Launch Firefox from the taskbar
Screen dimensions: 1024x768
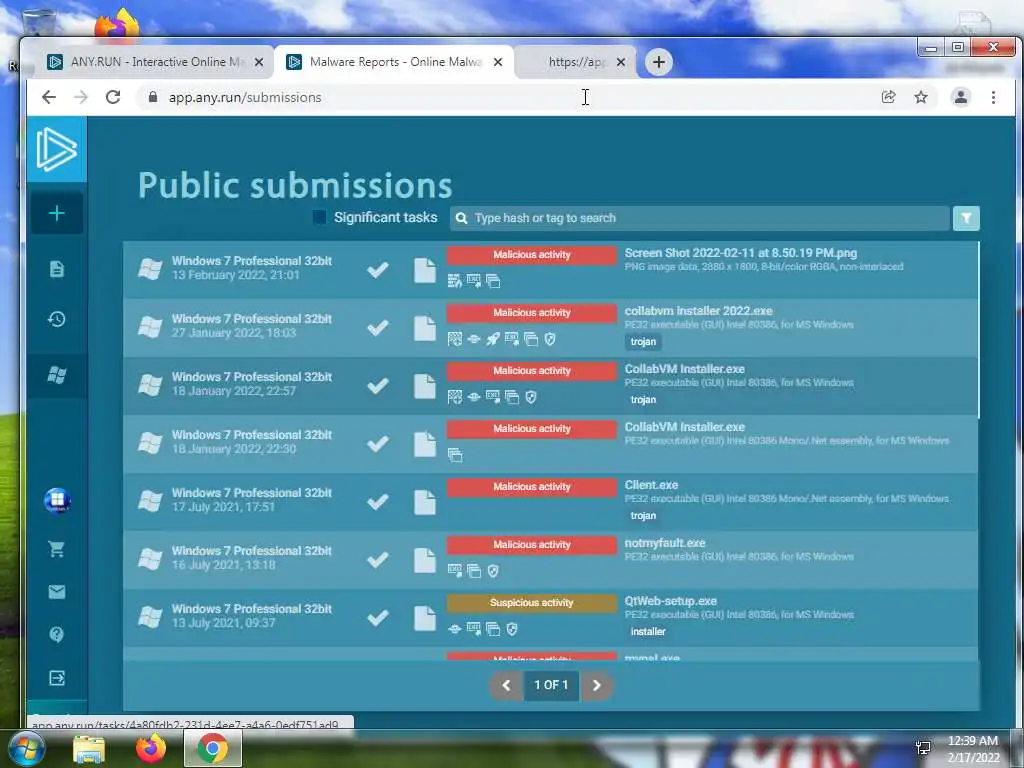click(x=151, y=748)
